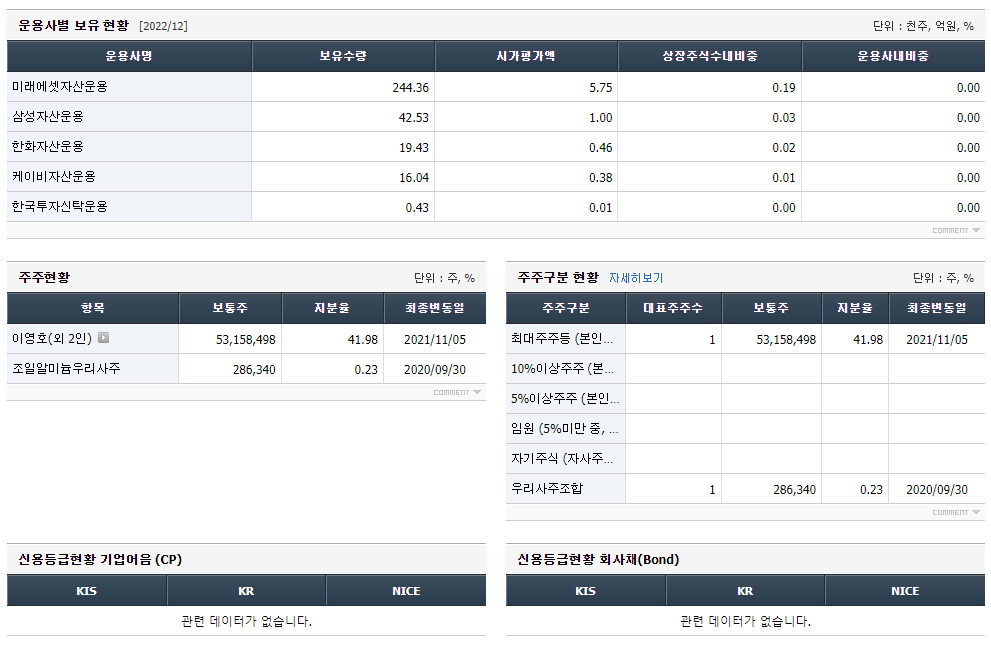Screen dimensions: 991x648
Task: Select the 임원 (5%미만 중 row label
Action: pos(564,429)
